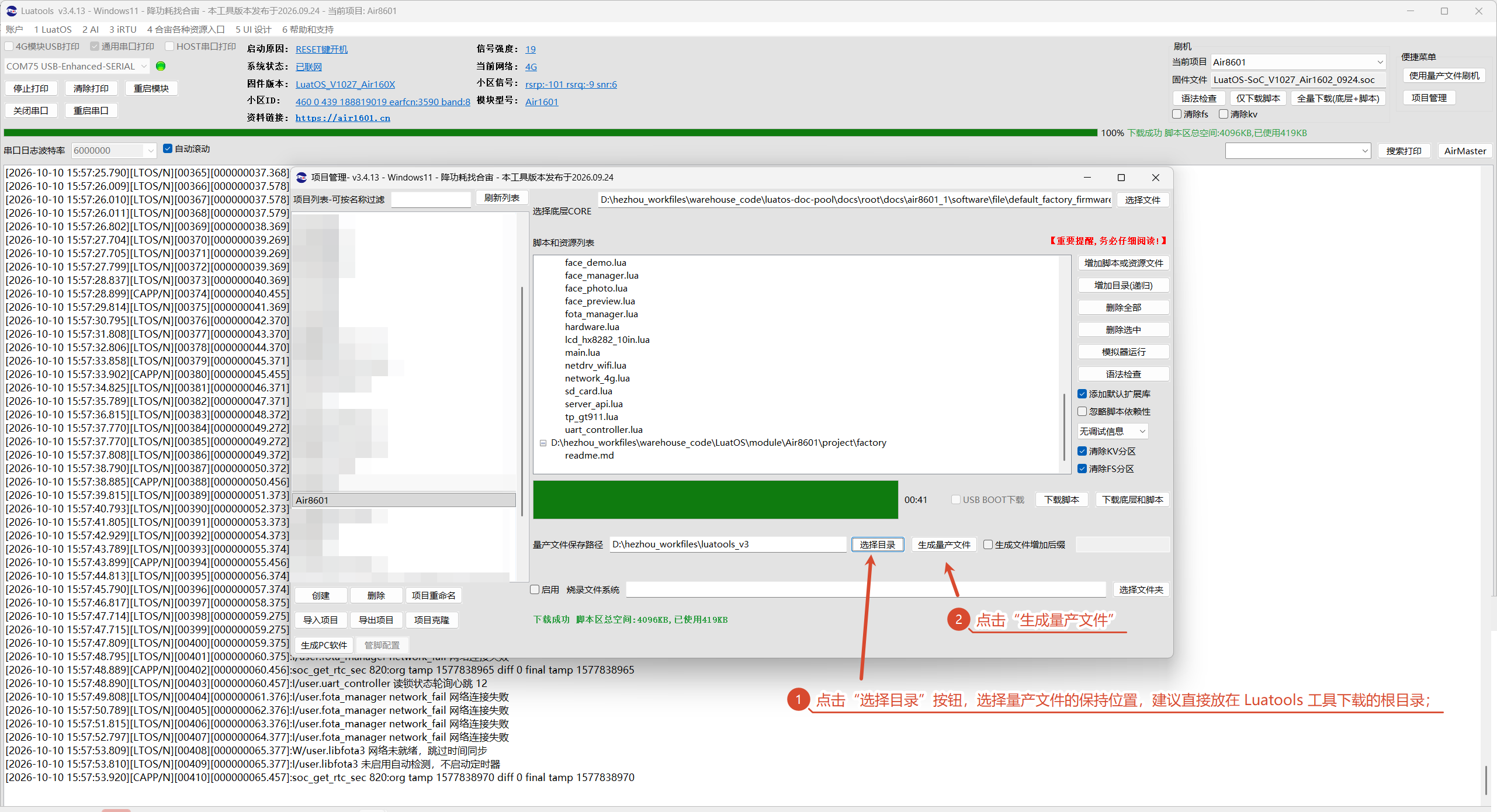1497x812 pixels.
Task: Uncheck 添加默认扩展库 checkbox
Action: pos(1082,394)
